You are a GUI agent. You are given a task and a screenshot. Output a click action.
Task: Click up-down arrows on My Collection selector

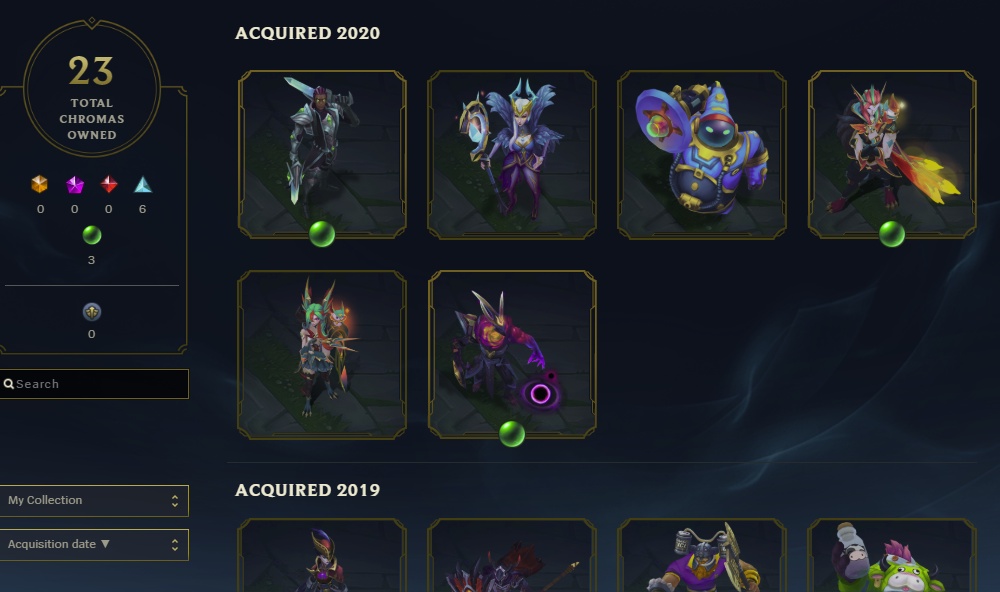(175, 501)
